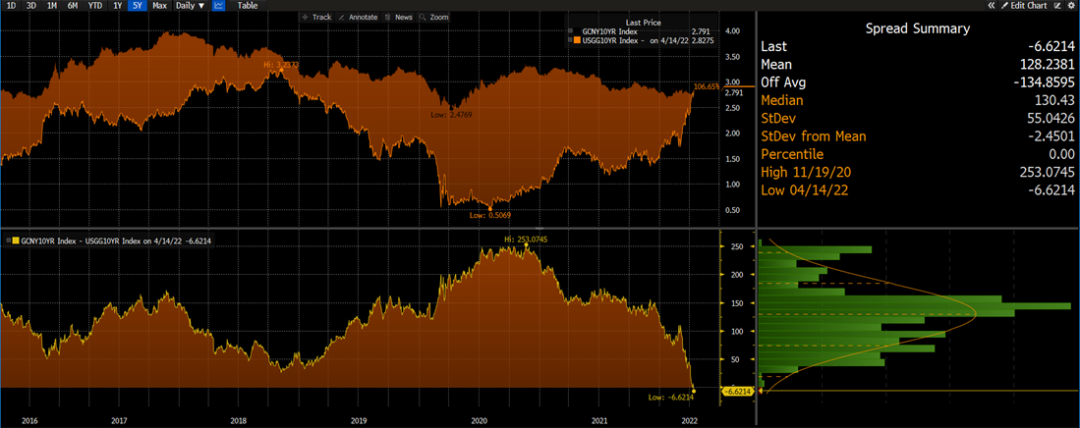
Task: Click the line chart type icon
Action: click(219, 5)
